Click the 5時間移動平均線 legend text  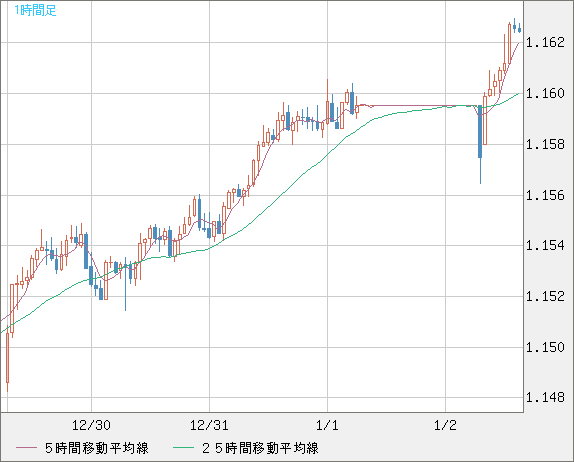97,448
